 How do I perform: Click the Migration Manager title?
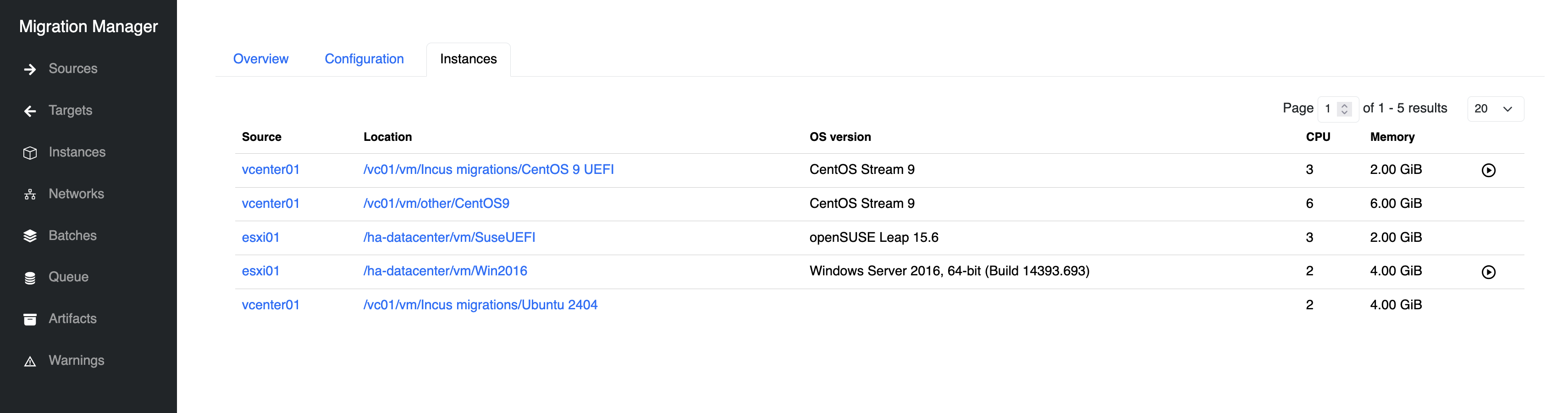(88, 27)
